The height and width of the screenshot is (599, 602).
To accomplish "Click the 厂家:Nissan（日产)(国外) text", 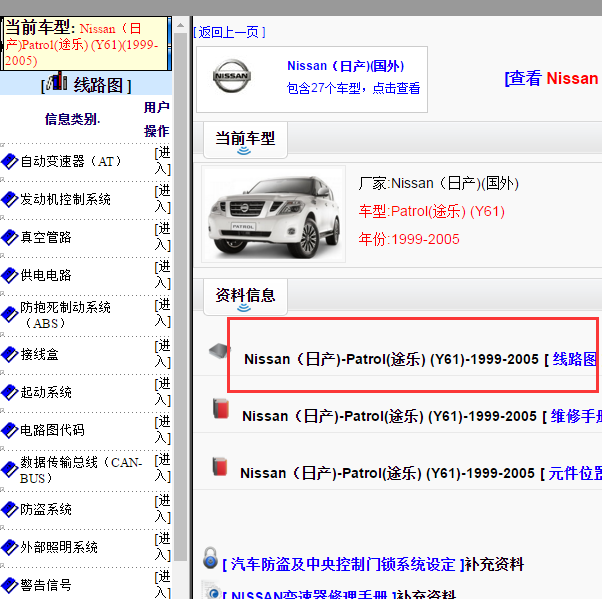I will 438,184.
